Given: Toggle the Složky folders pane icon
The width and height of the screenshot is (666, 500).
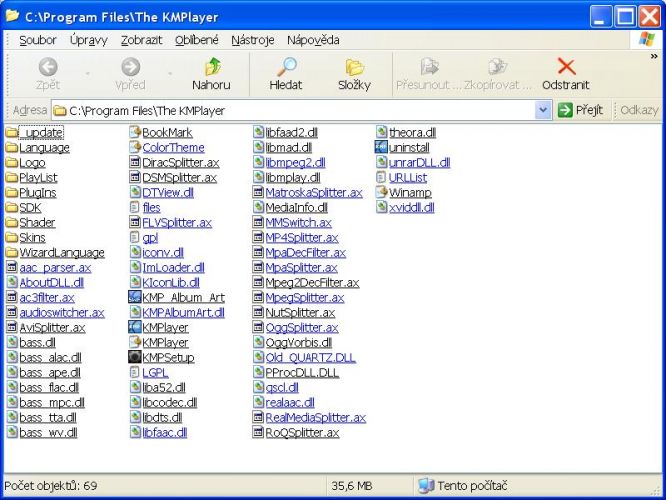Looking at the screenshot, I should tap(354, 67).
